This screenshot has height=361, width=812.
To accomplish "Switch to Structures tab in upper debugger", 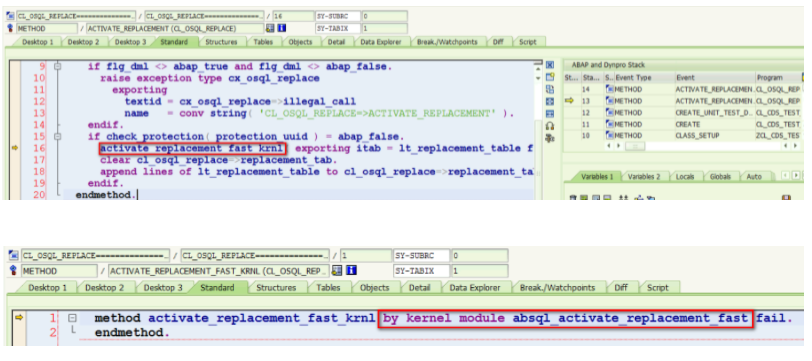I will [221, 42].
